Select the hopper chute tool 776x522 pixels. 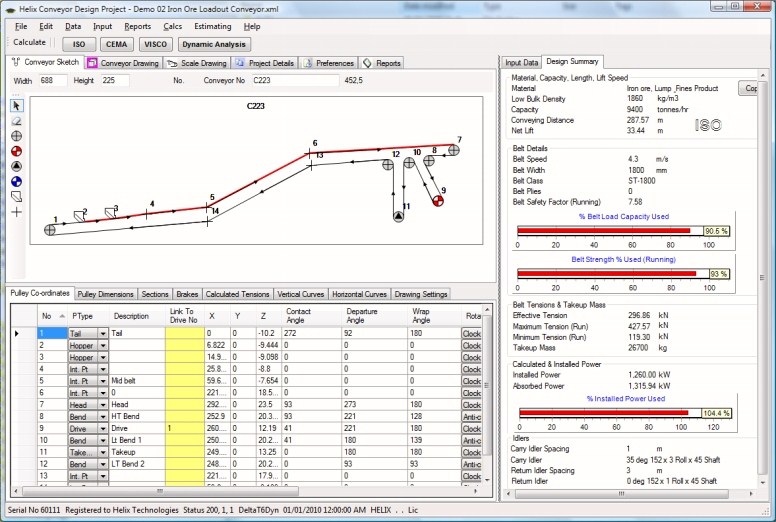(16, 197)
